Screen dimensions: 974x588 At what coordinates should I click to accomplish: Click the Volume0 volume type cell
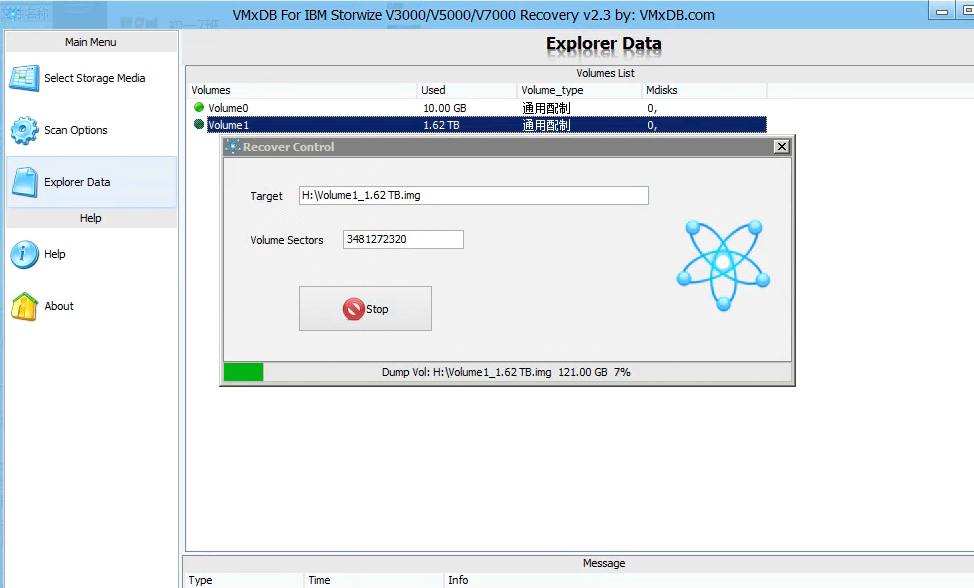click(x=546, y=108)
